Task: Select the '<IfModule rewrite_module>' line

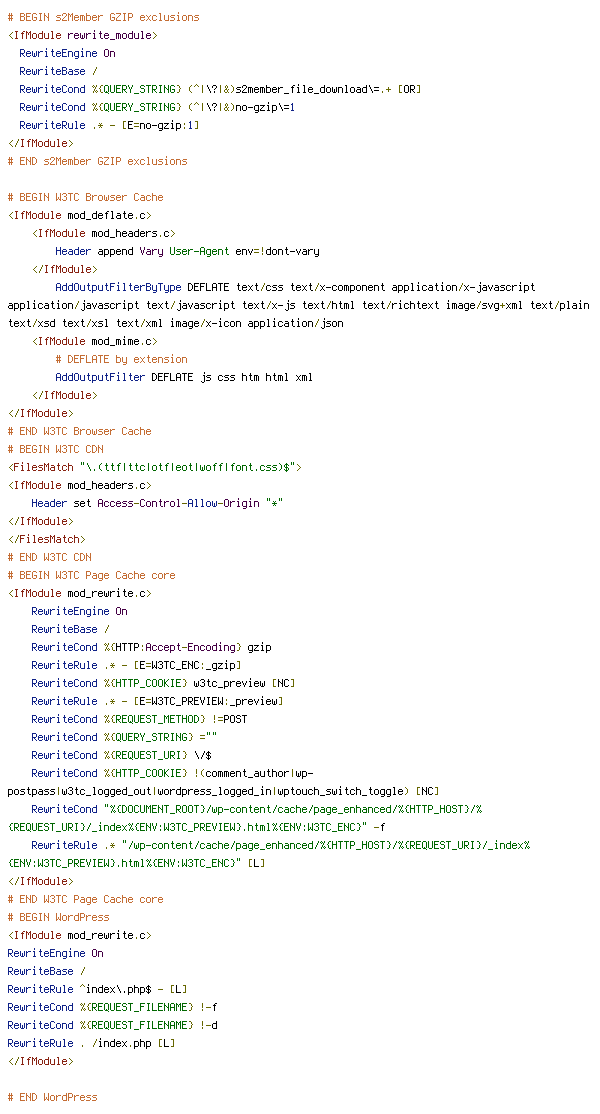Action: (82, 35)
